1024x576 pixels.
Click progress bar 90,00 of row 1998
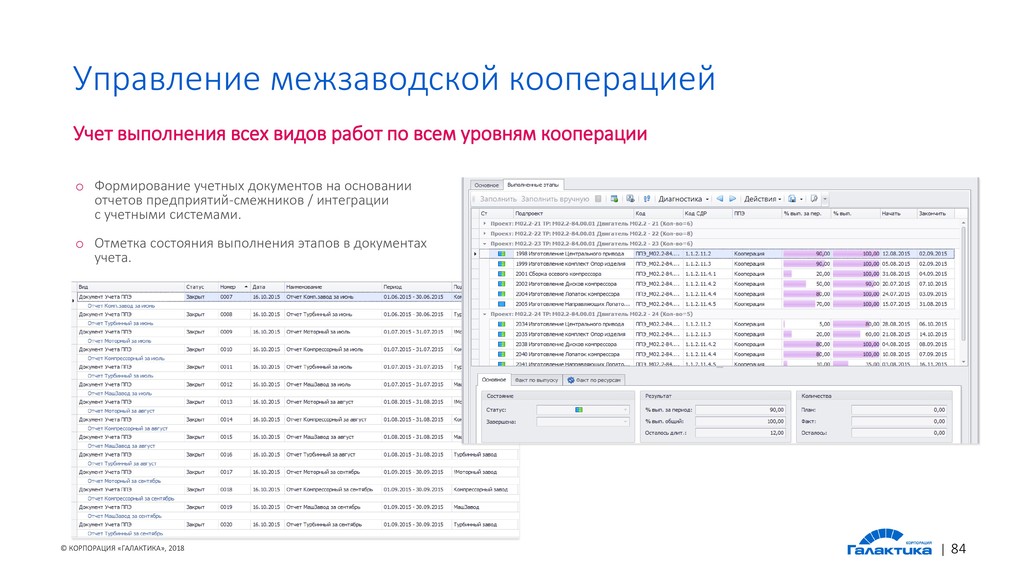pos(807,253)
